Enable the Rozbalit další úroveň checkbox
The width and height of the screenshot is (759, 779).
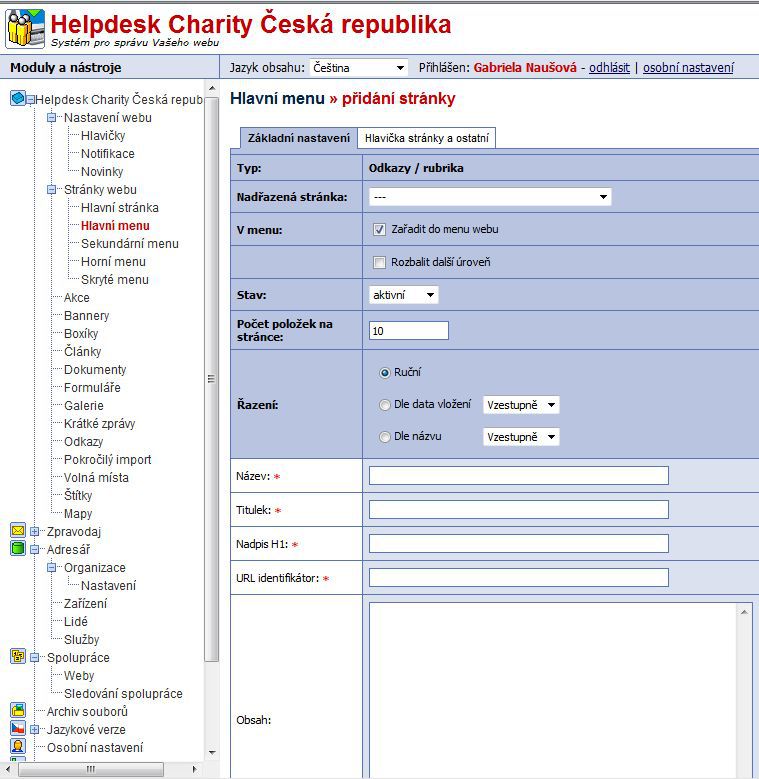(x=379, y=262)
